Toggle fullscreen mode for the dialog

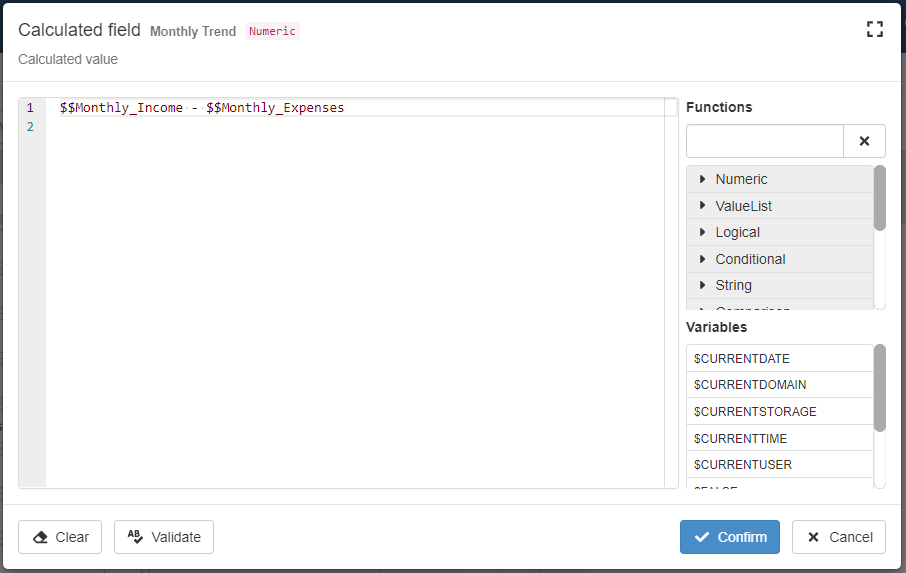875,29
